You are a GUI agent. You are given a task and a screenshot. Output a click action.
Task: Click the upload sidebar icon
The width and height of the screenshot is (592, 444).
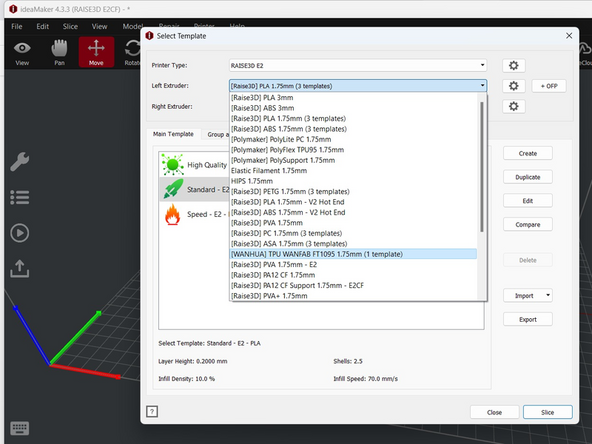click(20, 268)
